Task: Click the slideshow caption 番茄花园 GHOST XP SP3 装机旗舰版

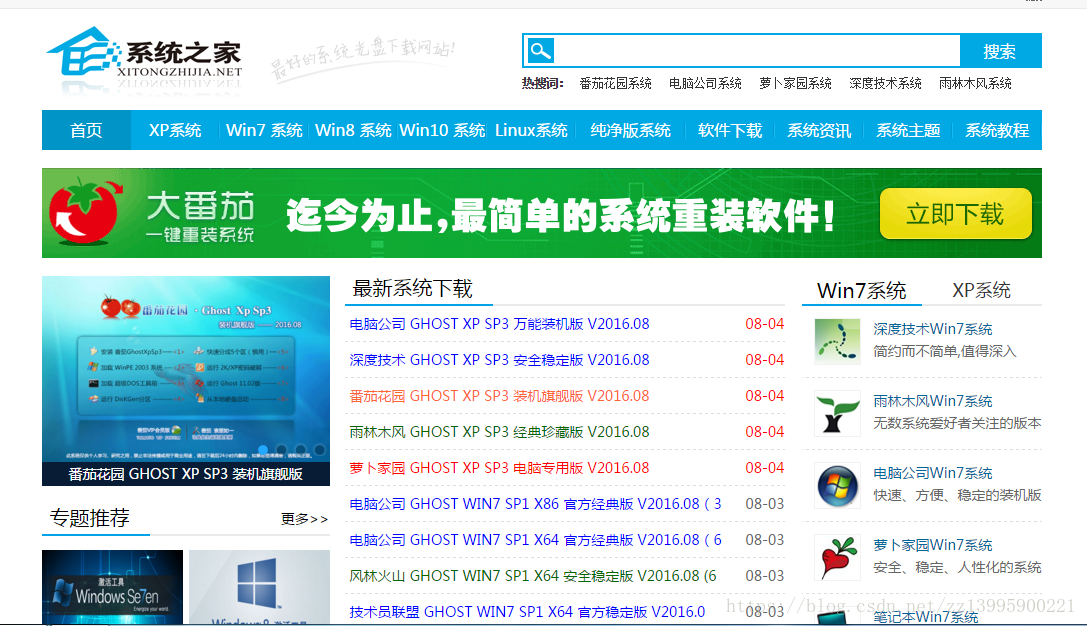Action: pyautogui.click(x=186, y=474)
